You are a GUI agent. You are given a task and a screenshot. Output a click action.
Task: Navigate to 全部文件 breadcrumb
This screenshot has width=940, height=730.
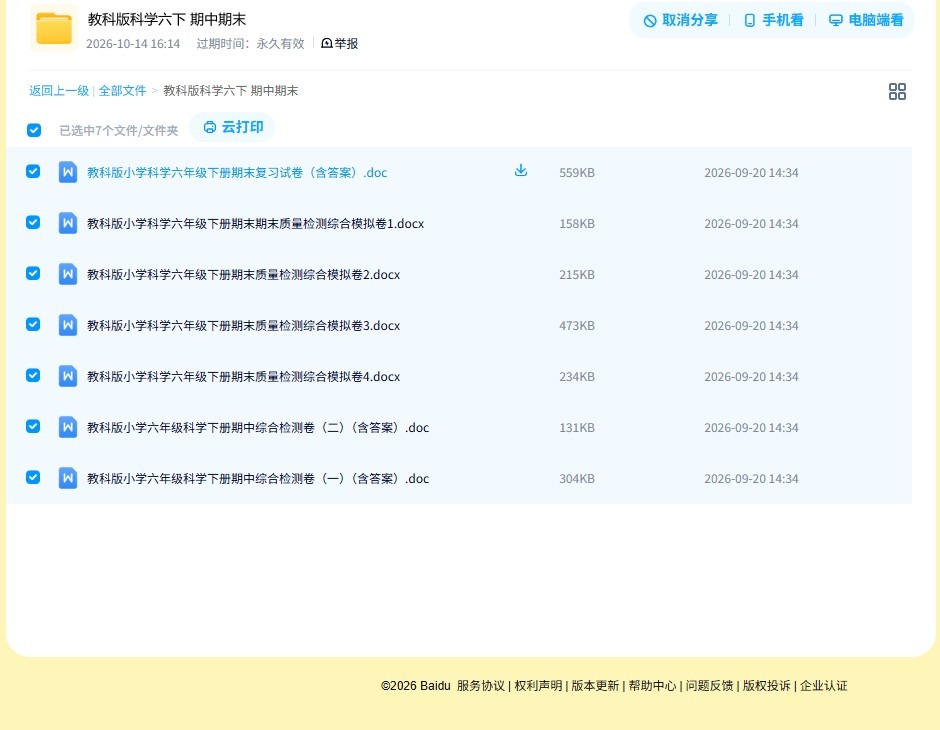tap(122, 91)
